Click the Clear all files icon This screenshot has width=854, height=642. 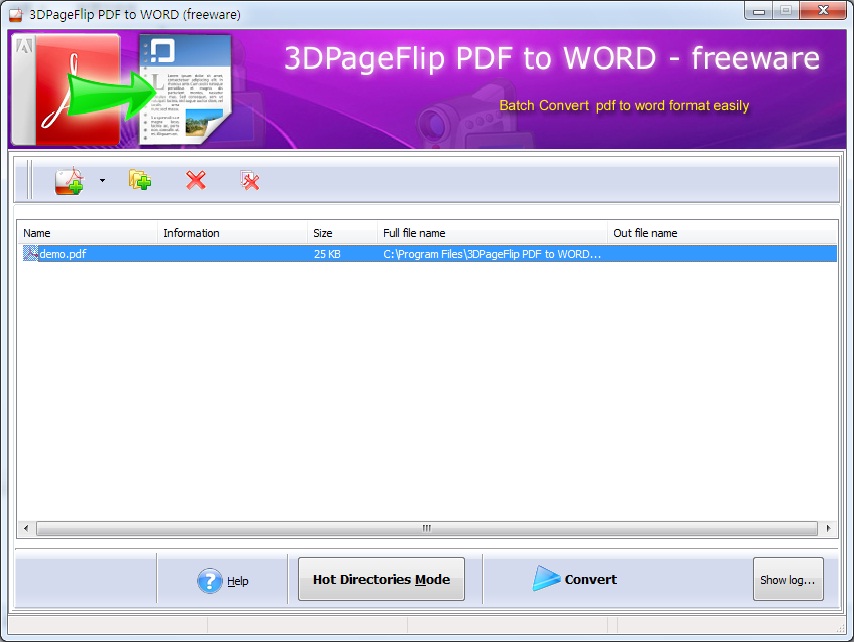click(249, 180)
